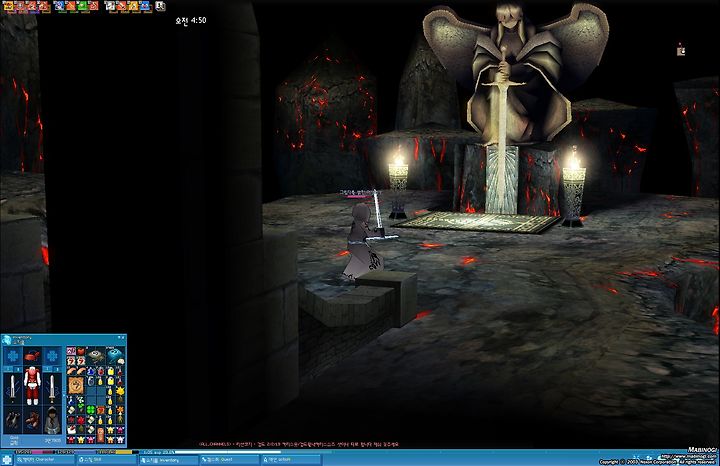Pick the purple item in inventory's top-left cell
The image size is (720, 466).
point(71,351)
